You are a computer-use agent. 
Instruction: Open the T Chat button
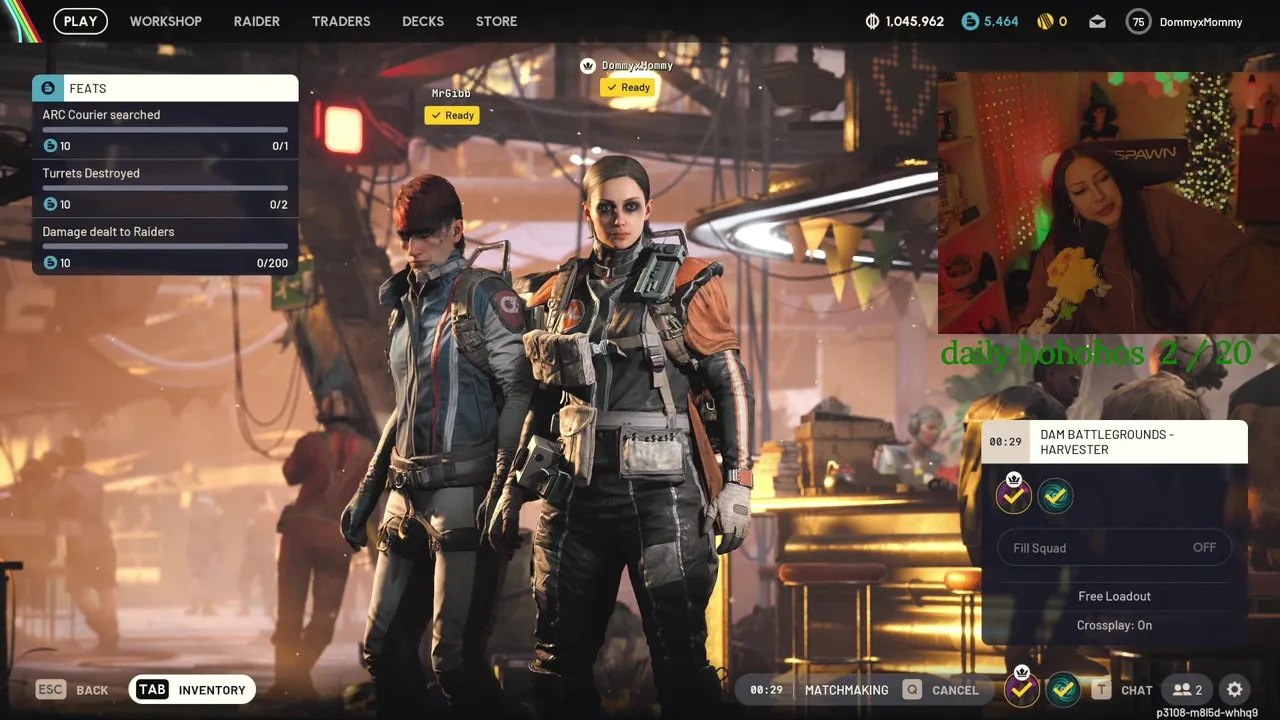[x=1121, y=690]
